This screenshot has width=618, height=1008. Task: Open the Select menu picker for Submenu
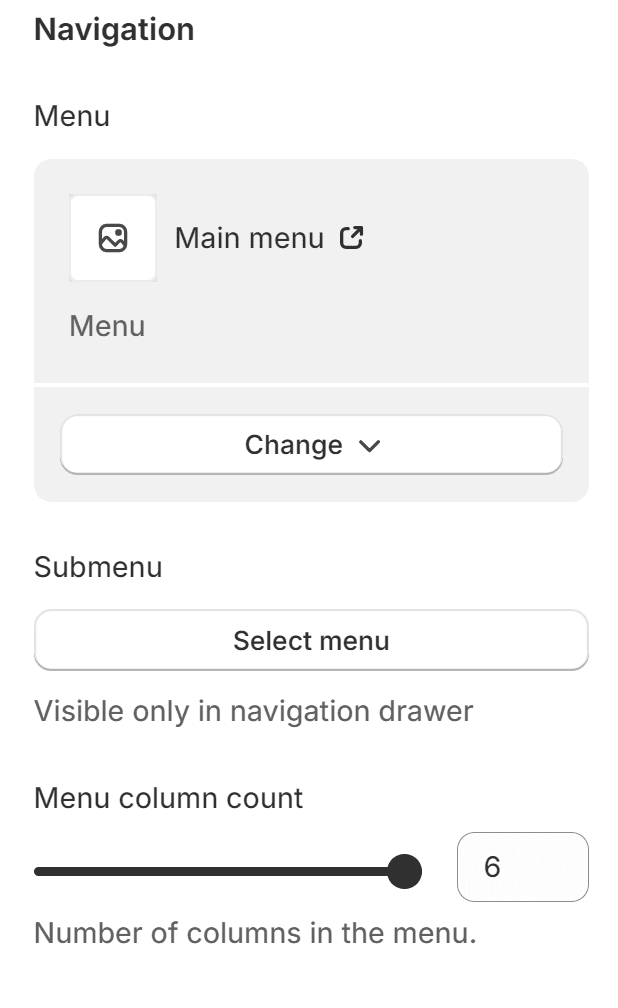point(311,640)
